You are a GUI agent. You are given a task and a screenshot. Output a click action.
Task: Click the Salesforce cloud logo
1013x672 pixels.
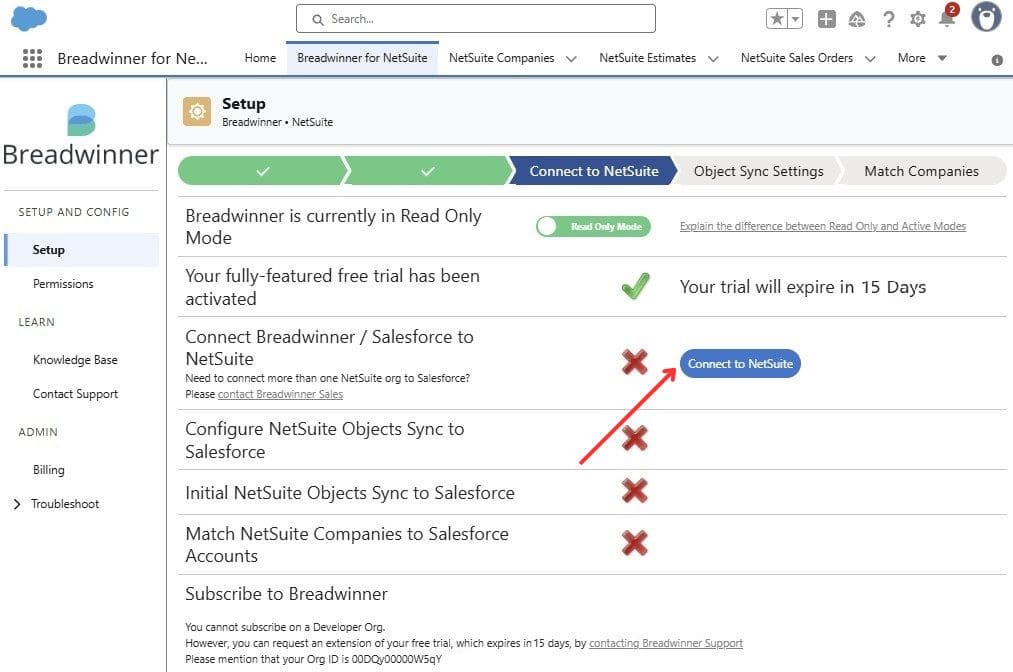click(x=29, y=19)
